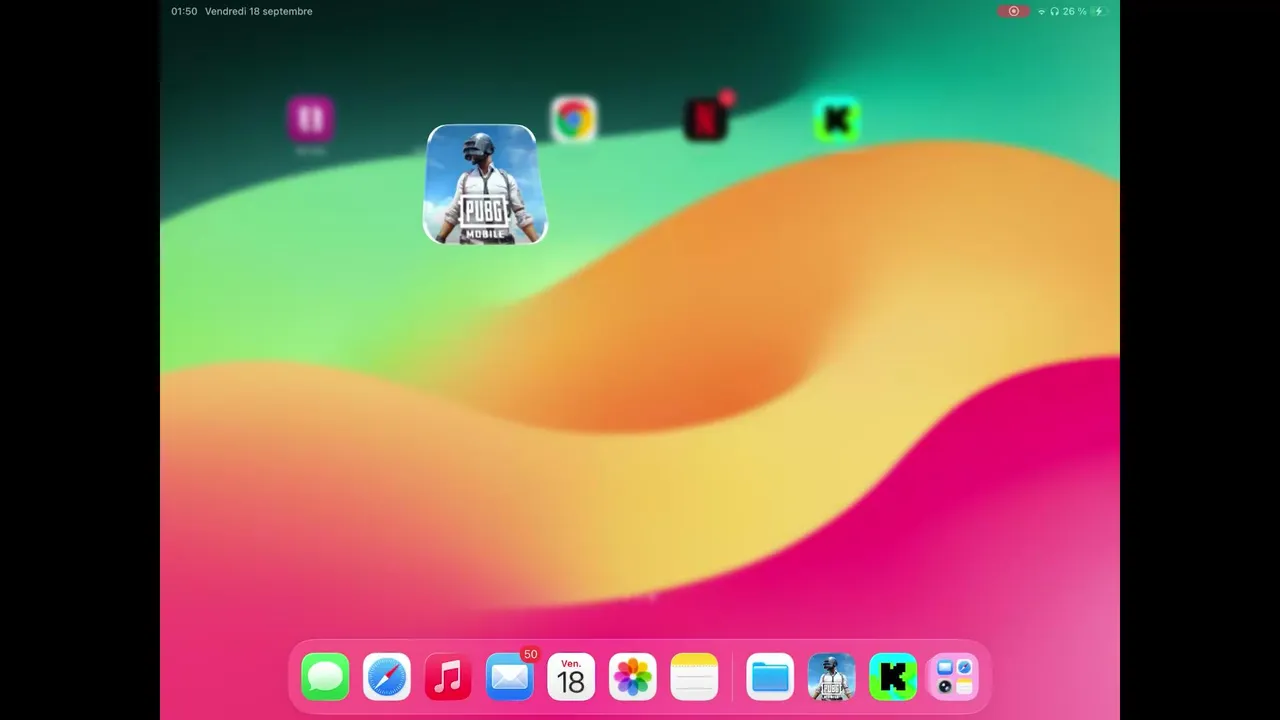
Task: Open Mail with 50 unread badge
Action: [510, 677]
